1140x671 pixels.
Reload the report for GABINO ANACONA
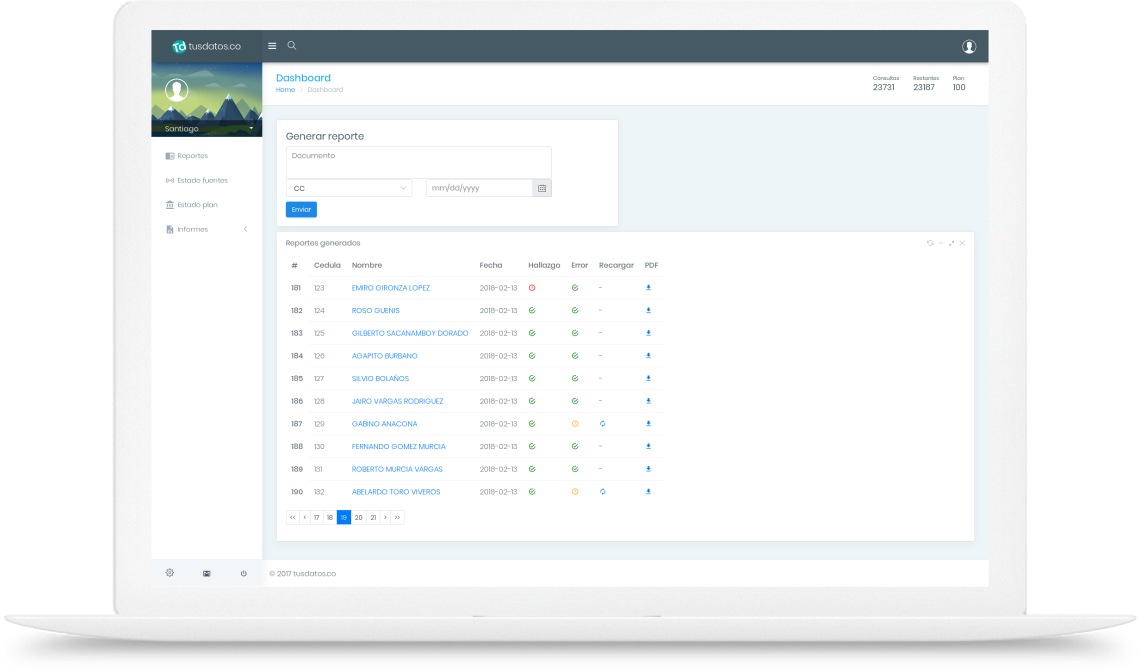(603, 424)
